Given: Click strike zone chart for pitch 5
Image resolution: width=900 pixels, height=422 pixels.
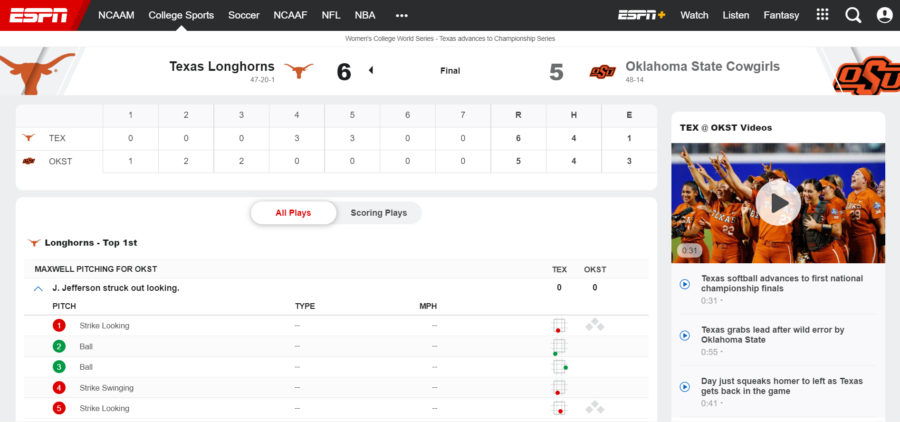Looking at the screenshot, I should coord(559,408).
